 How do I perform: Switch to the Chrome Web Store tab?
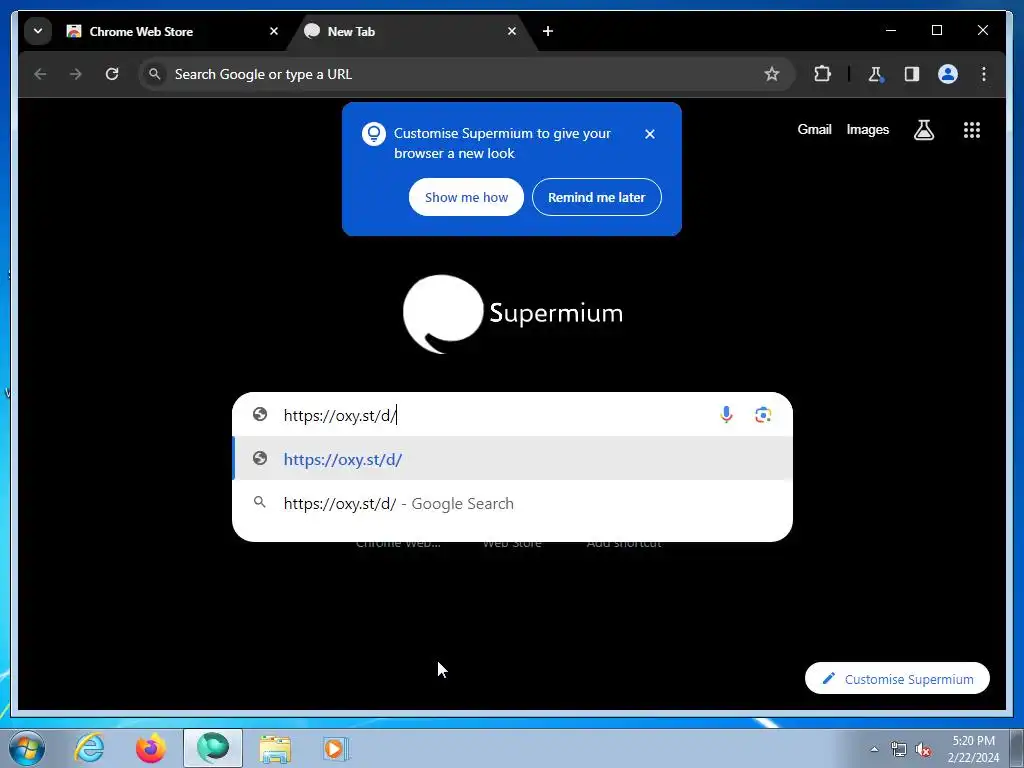tap(173, 31)
